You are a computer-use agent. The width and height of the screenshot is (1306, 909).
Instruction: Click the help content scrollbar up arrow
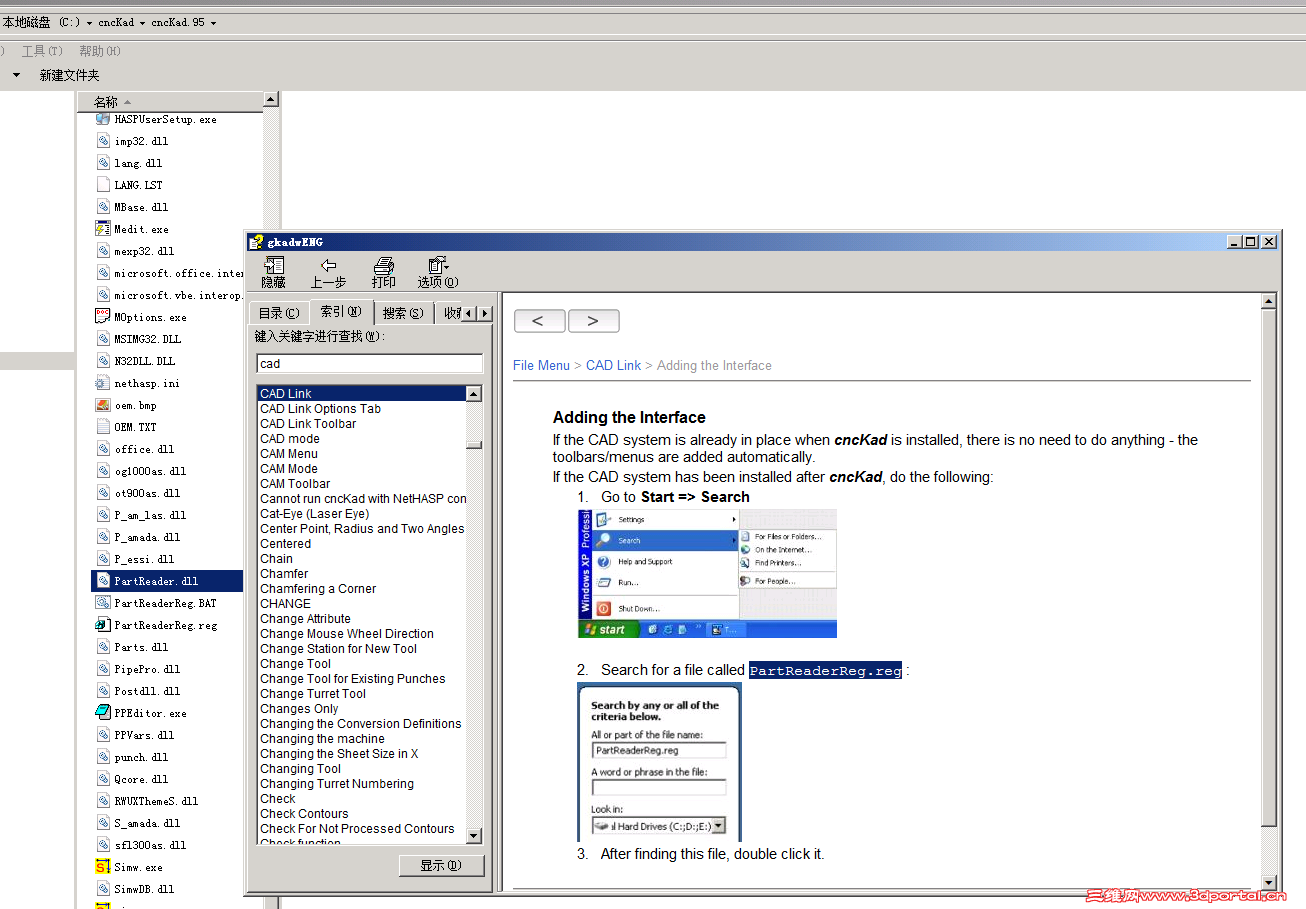click(1269, 301)
